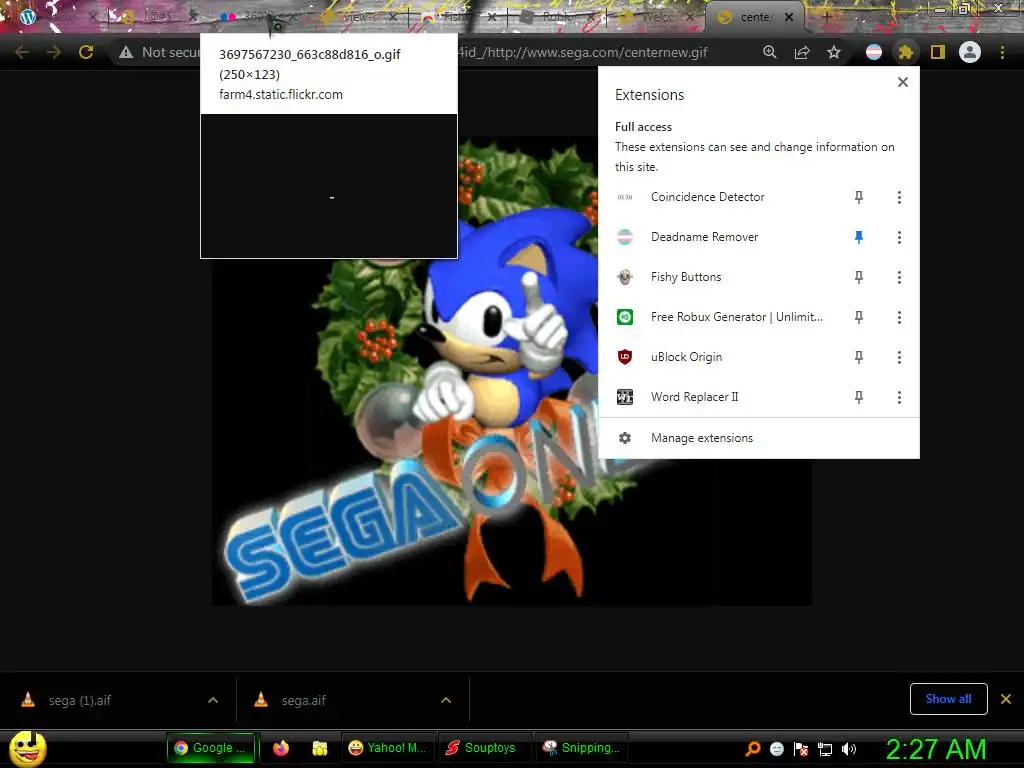
Task: Switch to Yahoo! Messenger taskbar button
Action: pos(387,748)
